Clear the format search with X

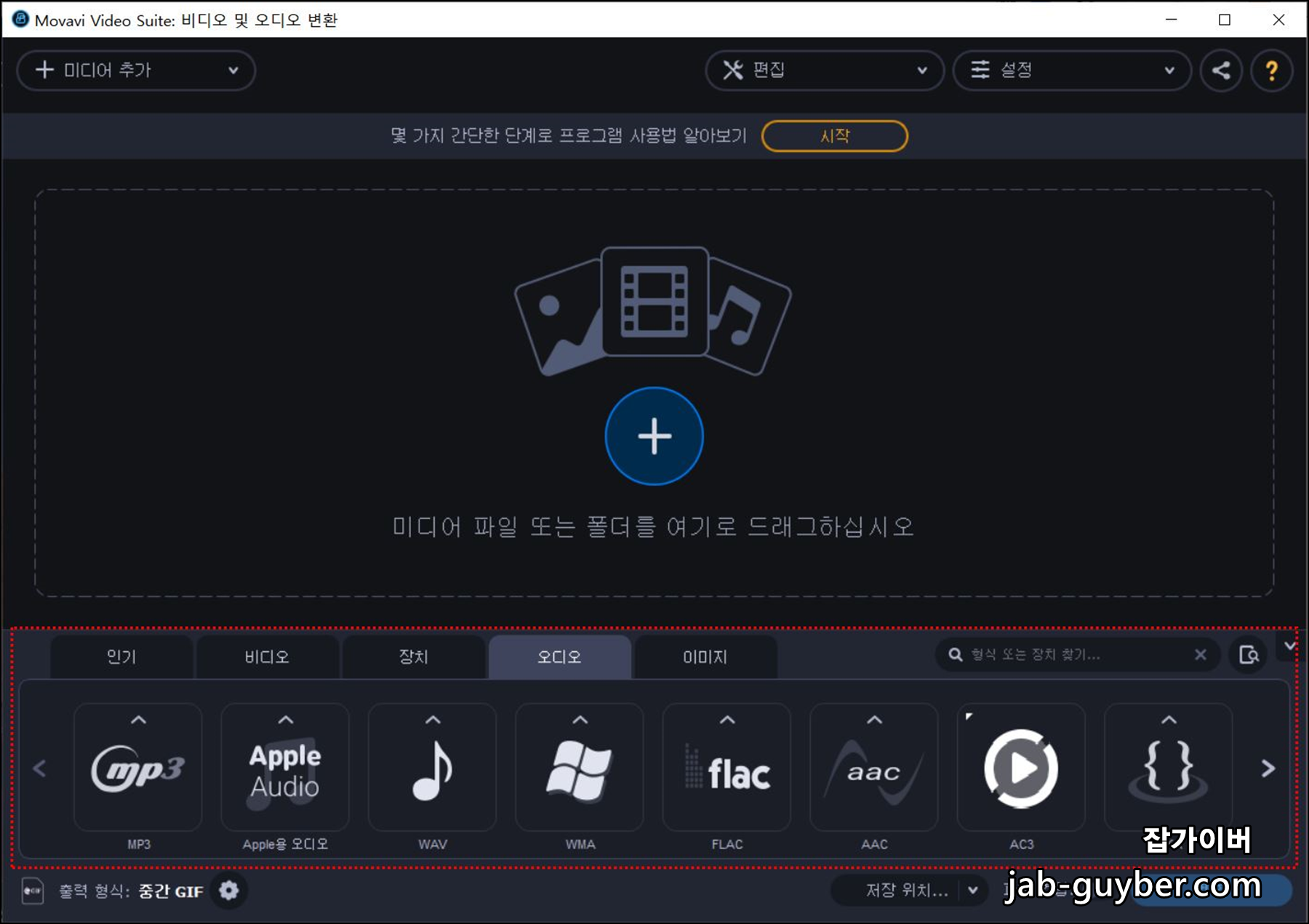point(1201,655)
